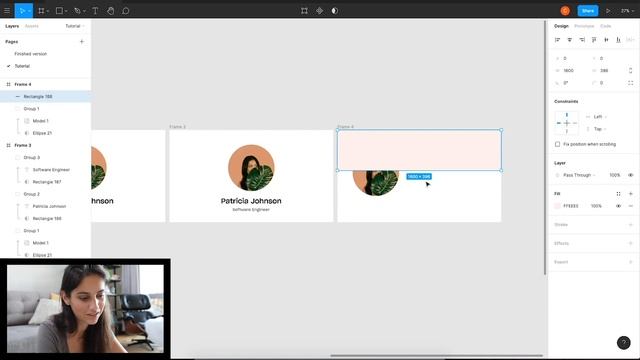The image size is (640, 360).
Task: Click the orange user avatar
Action: [x=565, y=11]
